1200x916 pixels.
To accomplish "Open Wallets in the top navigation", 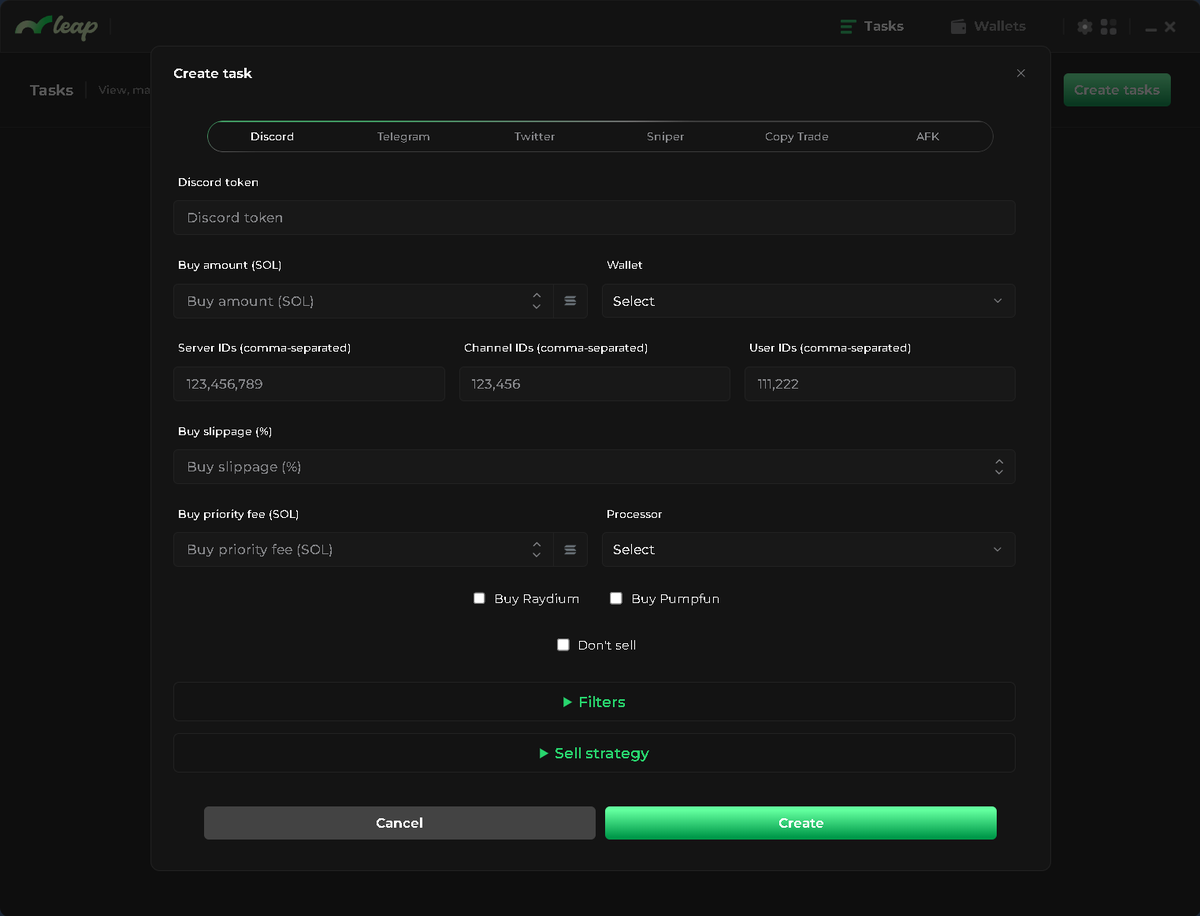I will pos(988,26).
